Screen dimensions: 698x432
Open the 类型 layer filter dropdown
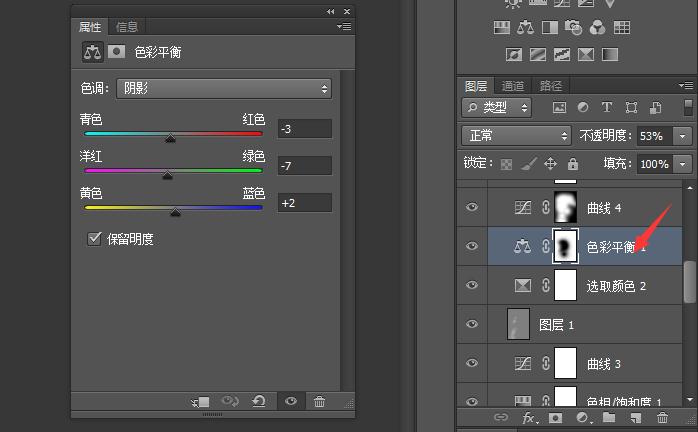(497, 107)
